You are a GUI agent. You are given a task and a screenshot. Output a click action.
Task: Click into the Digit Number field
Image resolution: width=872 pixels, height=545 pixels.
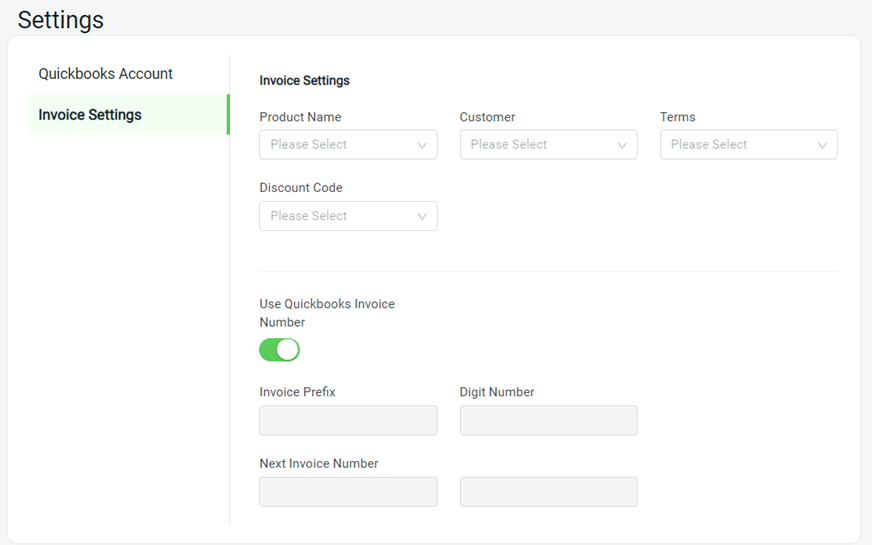(x=548, y=420)
